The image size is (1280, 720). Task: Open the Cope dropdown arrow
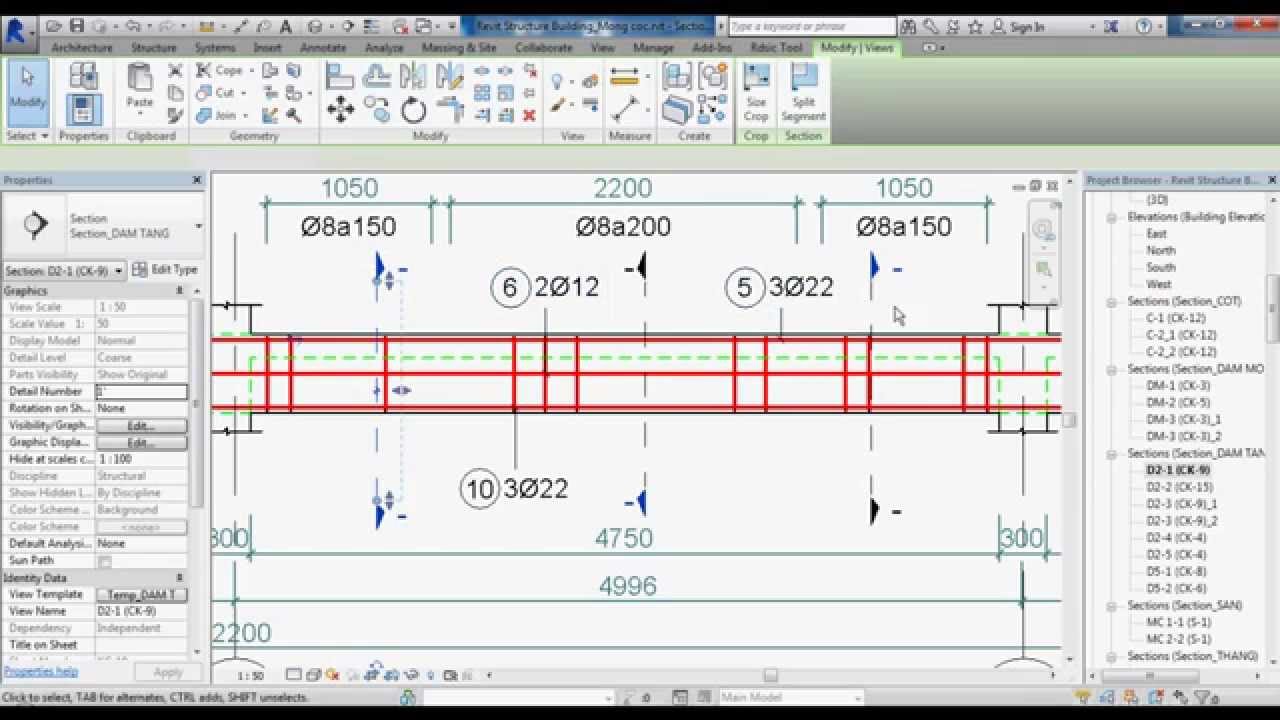click(251, 71)
